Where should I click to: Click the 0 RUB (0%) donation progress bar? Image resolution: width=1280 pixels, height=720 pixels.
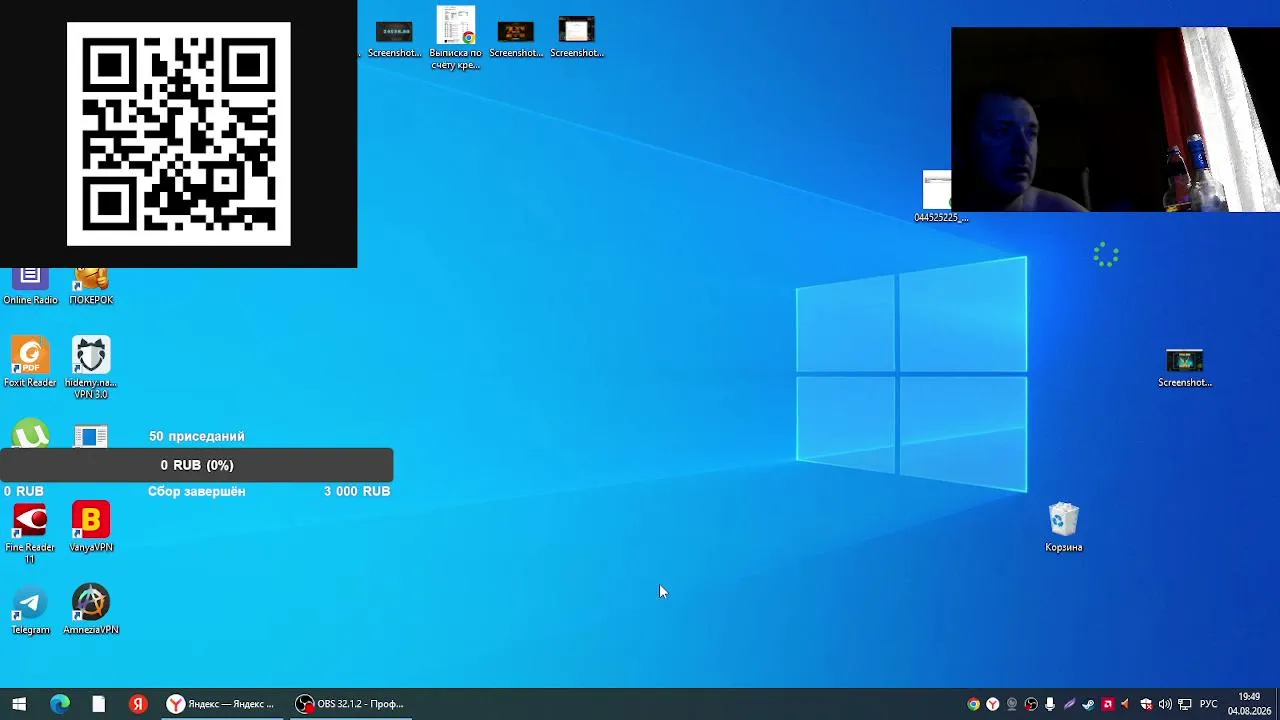pos(197,465)
